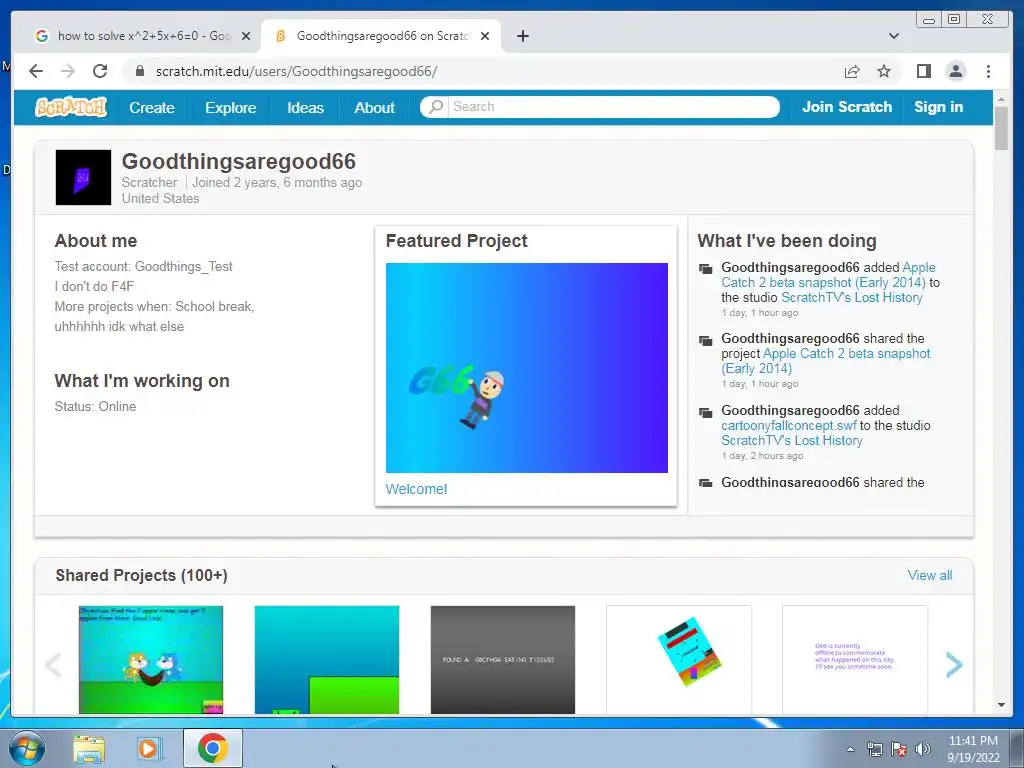Click the Action Center flag icon

pyautogui.click(x=899, y=749)
